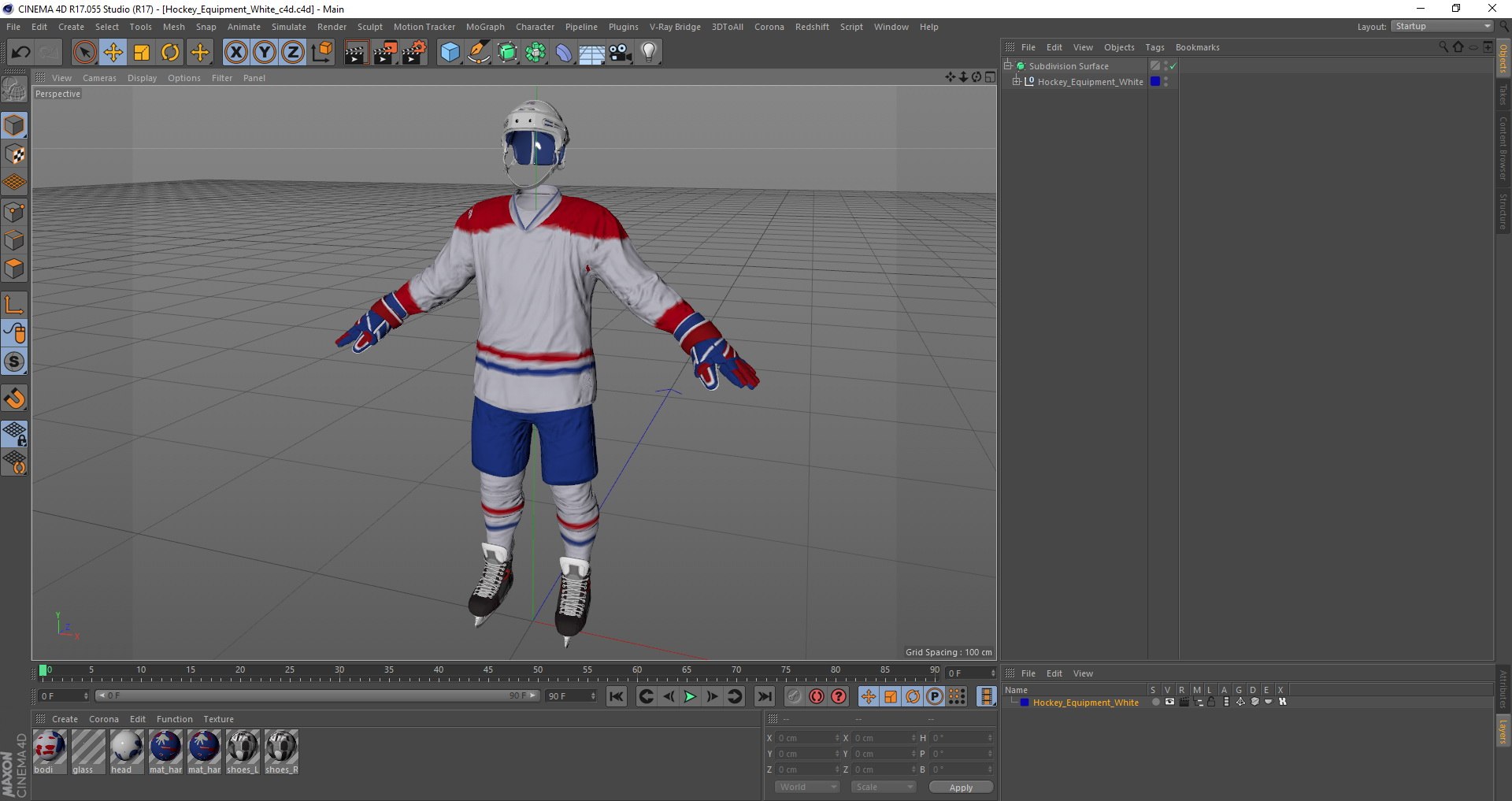This screenshot has height=801, width=1512.
Task: Expand Hockey_Equipment_White object tree
Action: point(1016,81)
